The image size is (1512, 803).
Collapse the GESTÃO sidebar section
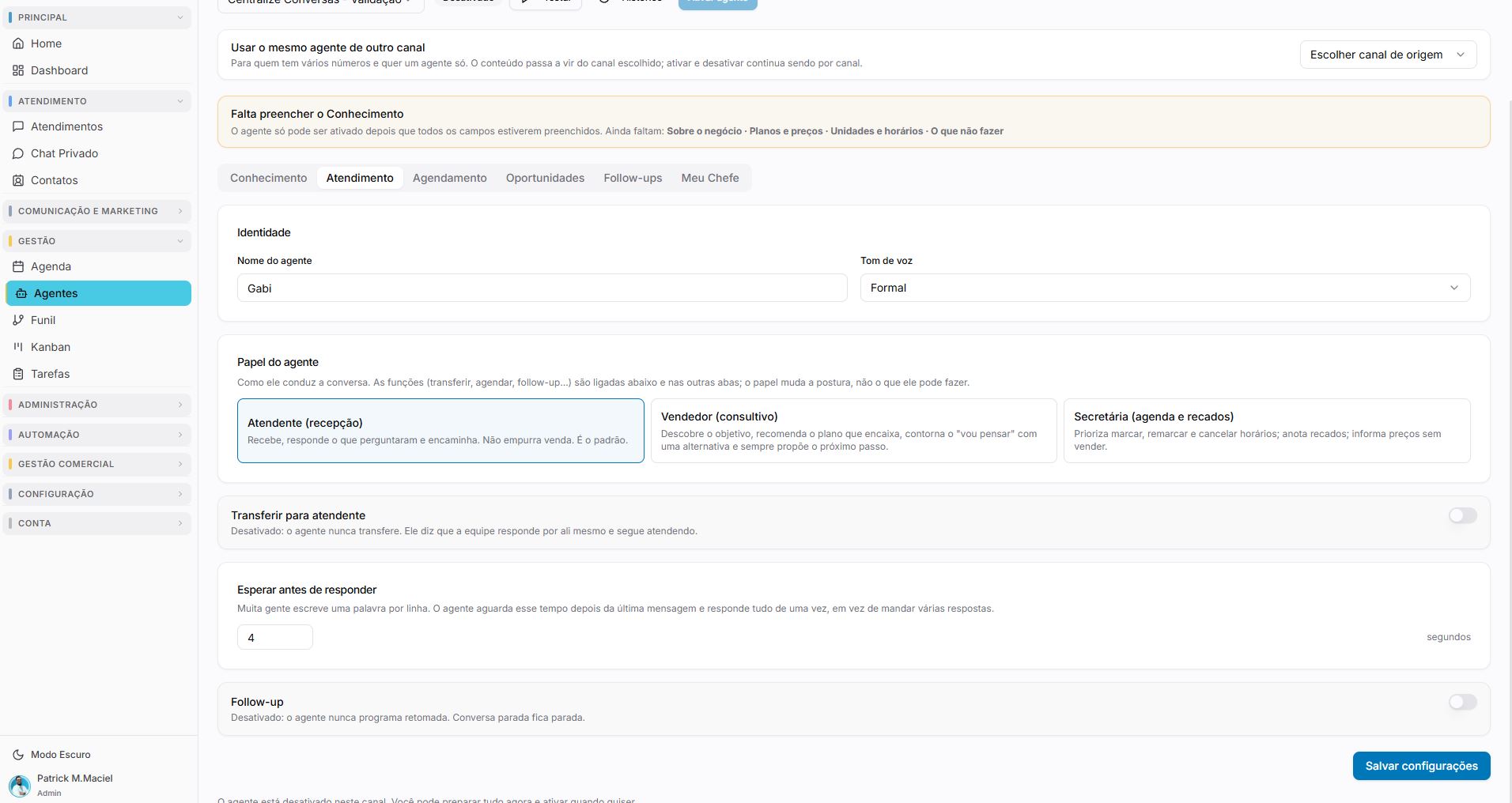(x=98, y=241)
